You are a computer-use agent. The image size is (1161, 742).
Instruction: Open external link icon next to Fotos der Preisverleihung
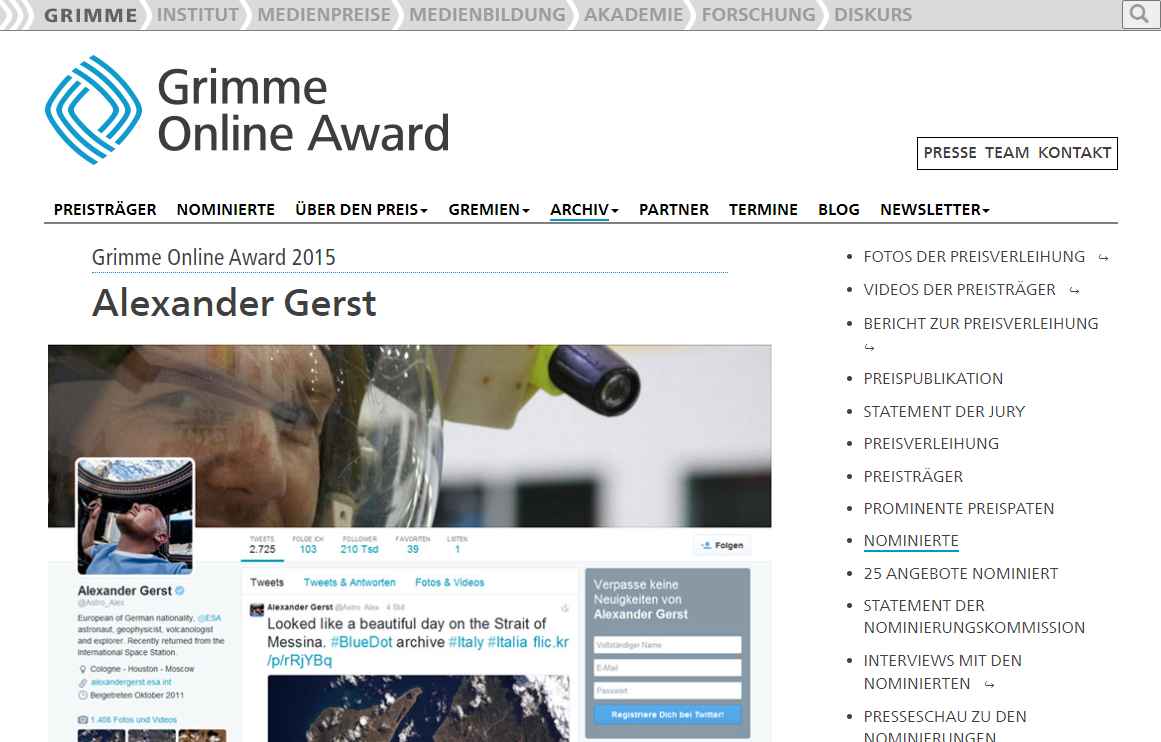[x=1103, y=258]
